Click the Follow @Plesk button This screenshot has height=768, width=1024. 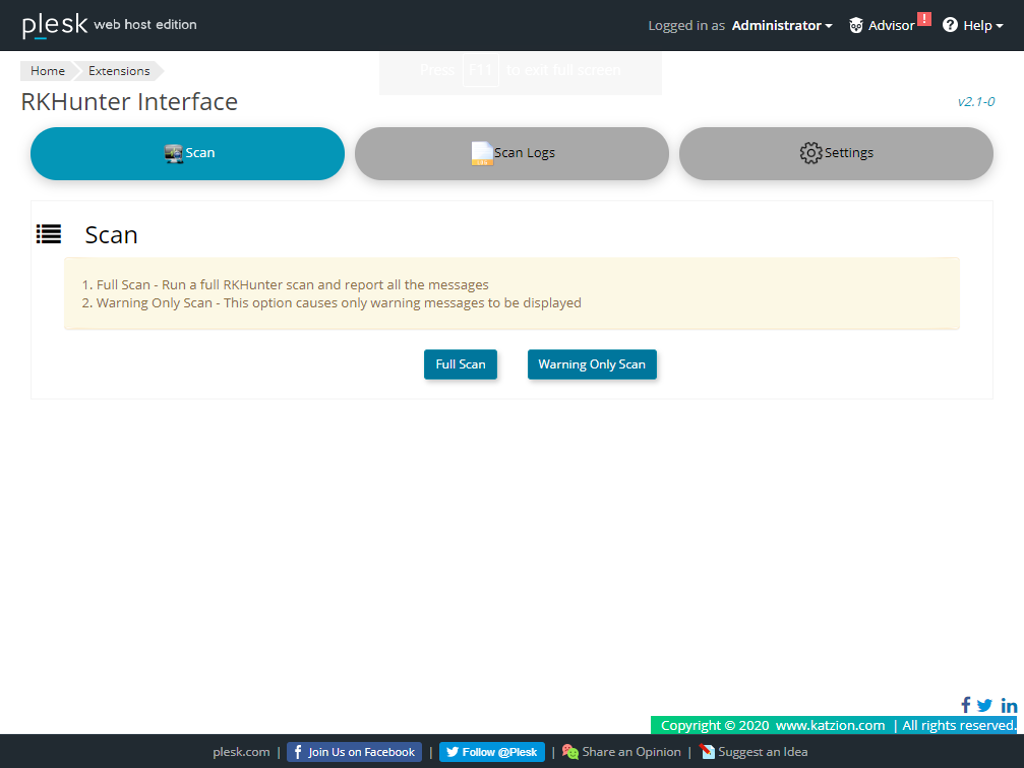(492, 752)
